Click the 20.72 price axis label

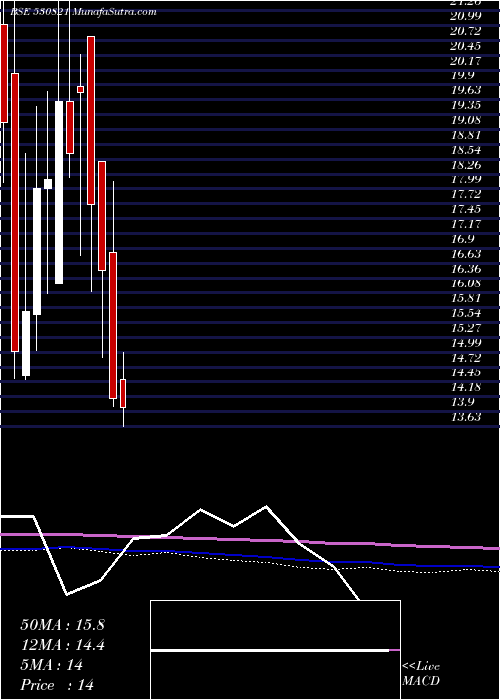pos(466,31)
